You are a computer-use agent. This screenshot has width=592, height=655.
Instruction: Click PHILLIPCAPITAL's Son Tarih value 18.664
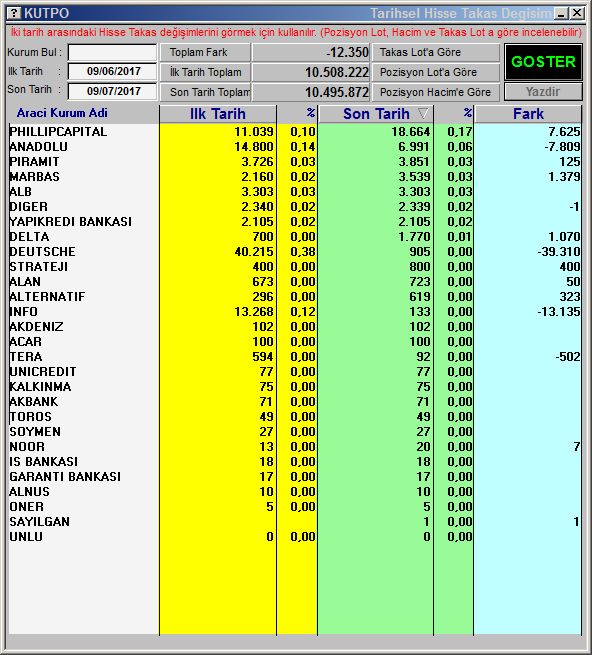click(411, 132)
